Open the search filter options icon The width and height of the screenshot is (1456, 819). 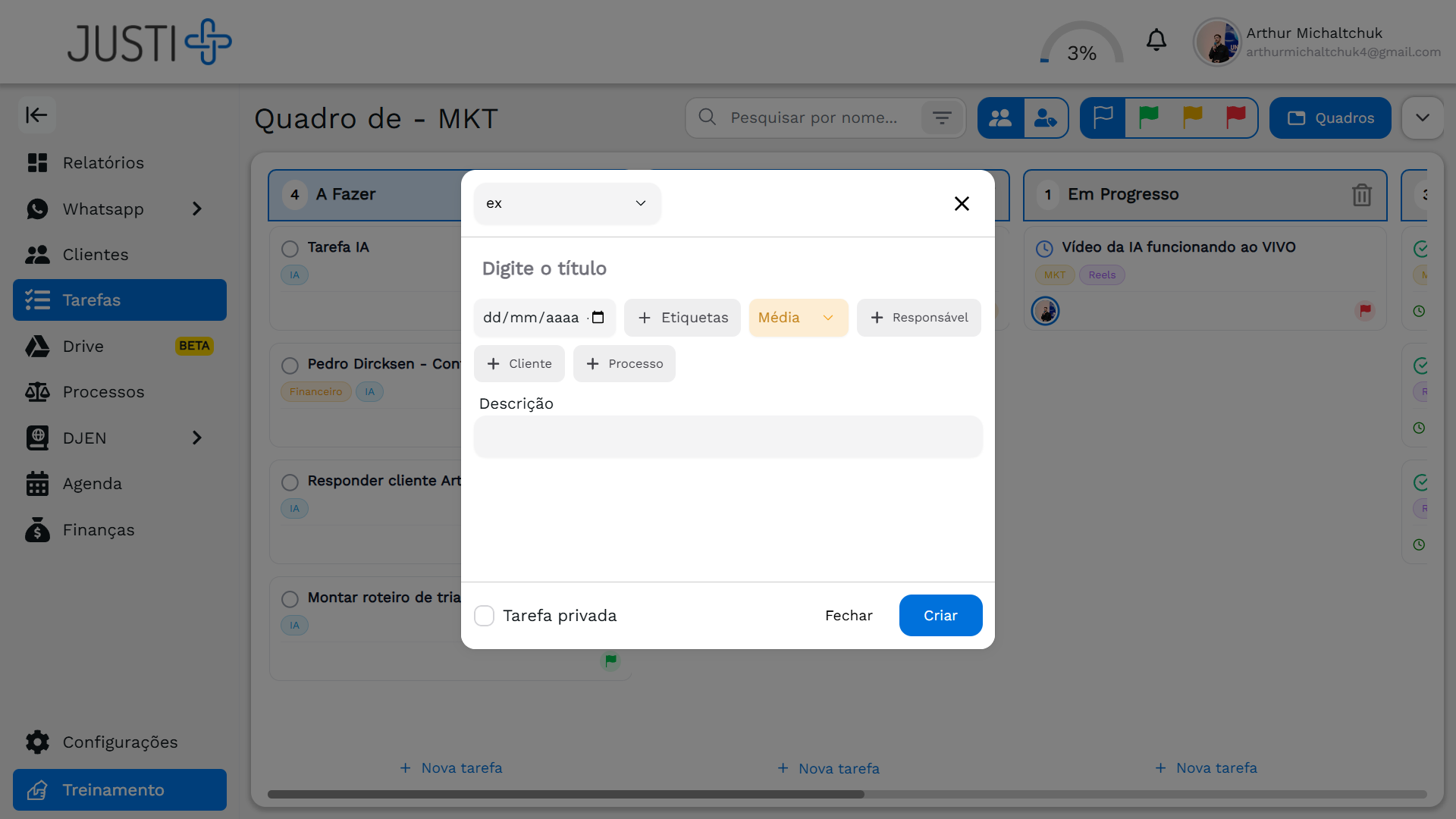[x=942, y=118]
